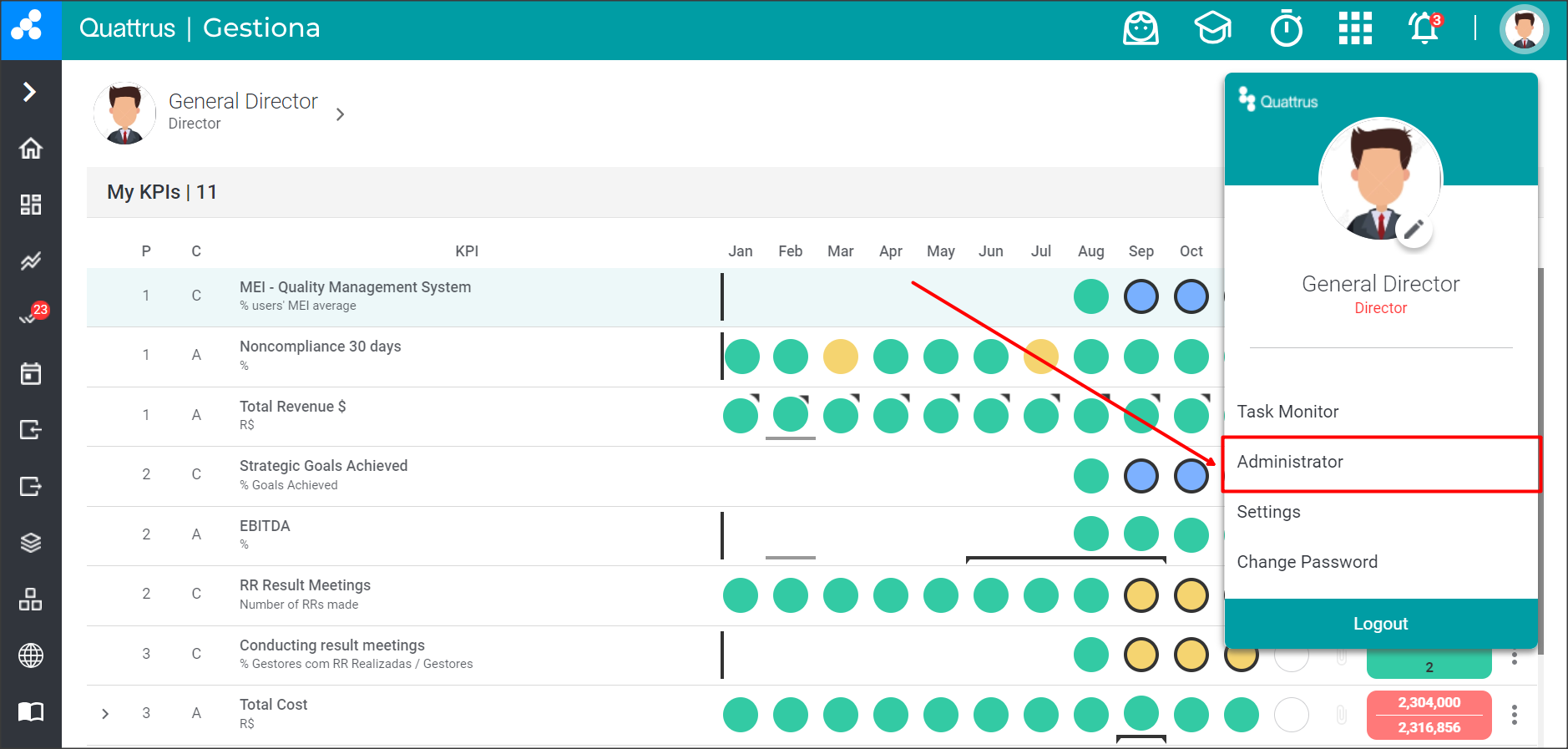
Task: Click the stopwatch timer icon
Action: pos(1286,28)
